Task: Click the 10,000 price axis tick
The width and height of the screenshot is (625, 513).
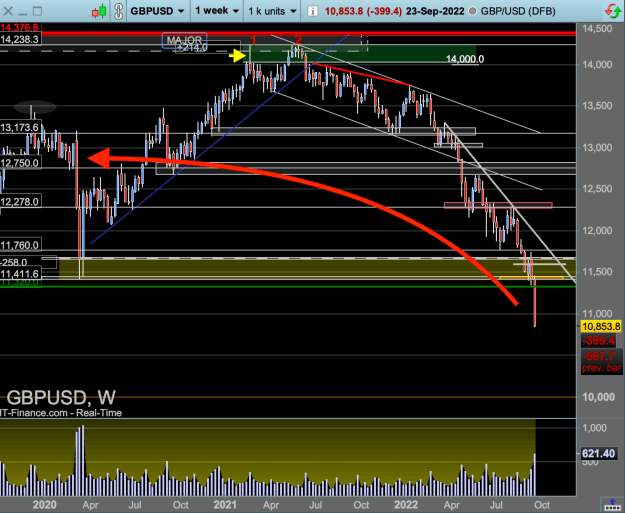Action: click(x=597, y=397)
